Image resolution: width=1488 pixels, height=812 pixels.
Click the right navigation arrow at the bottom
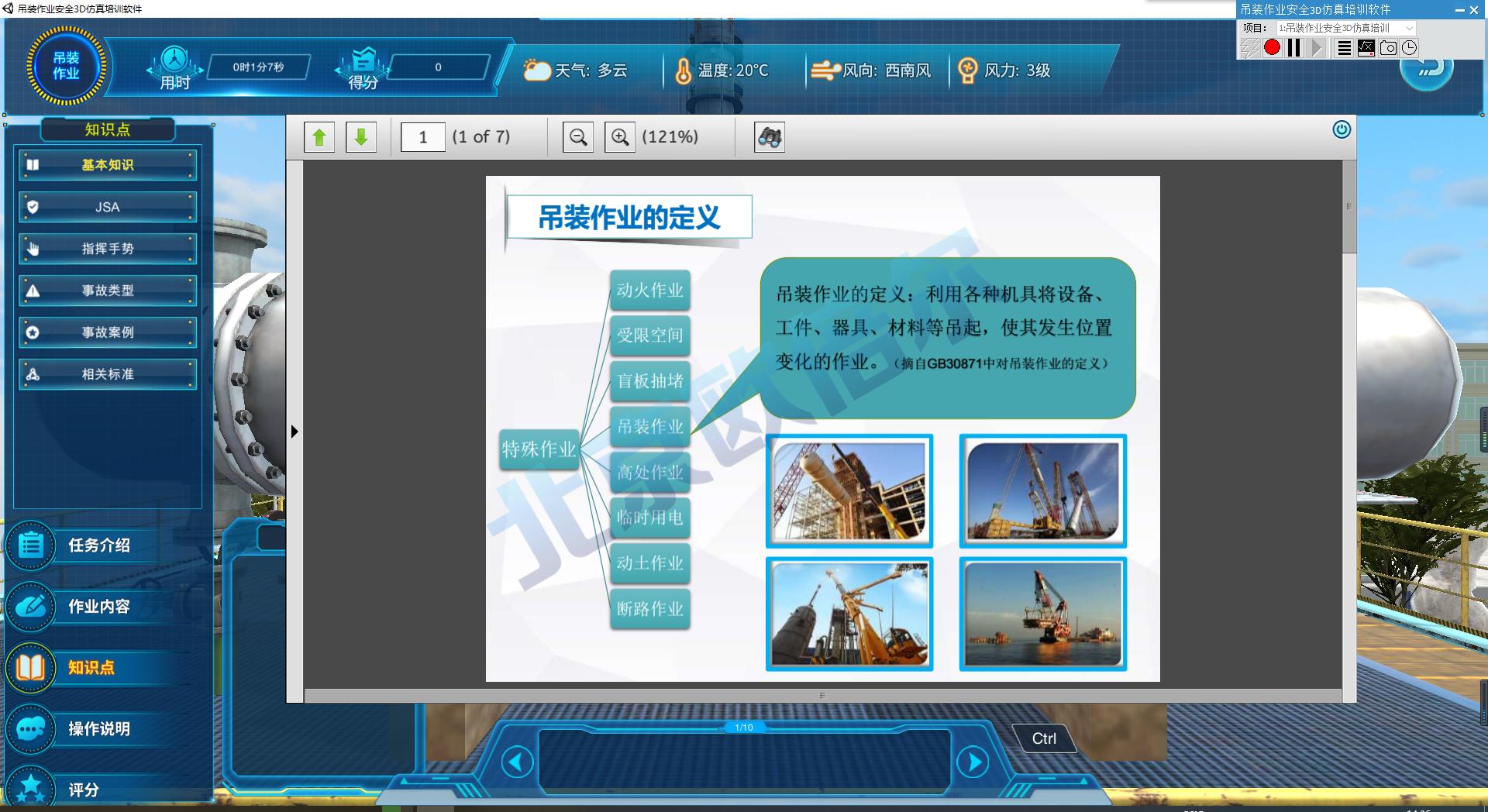pos(973,762)
